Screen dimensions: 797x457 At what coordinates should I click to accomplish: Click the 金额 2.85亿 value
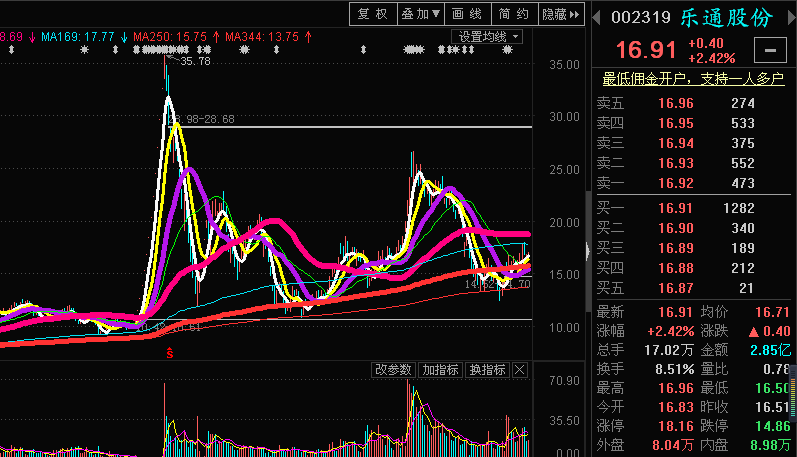coord(771,350)
